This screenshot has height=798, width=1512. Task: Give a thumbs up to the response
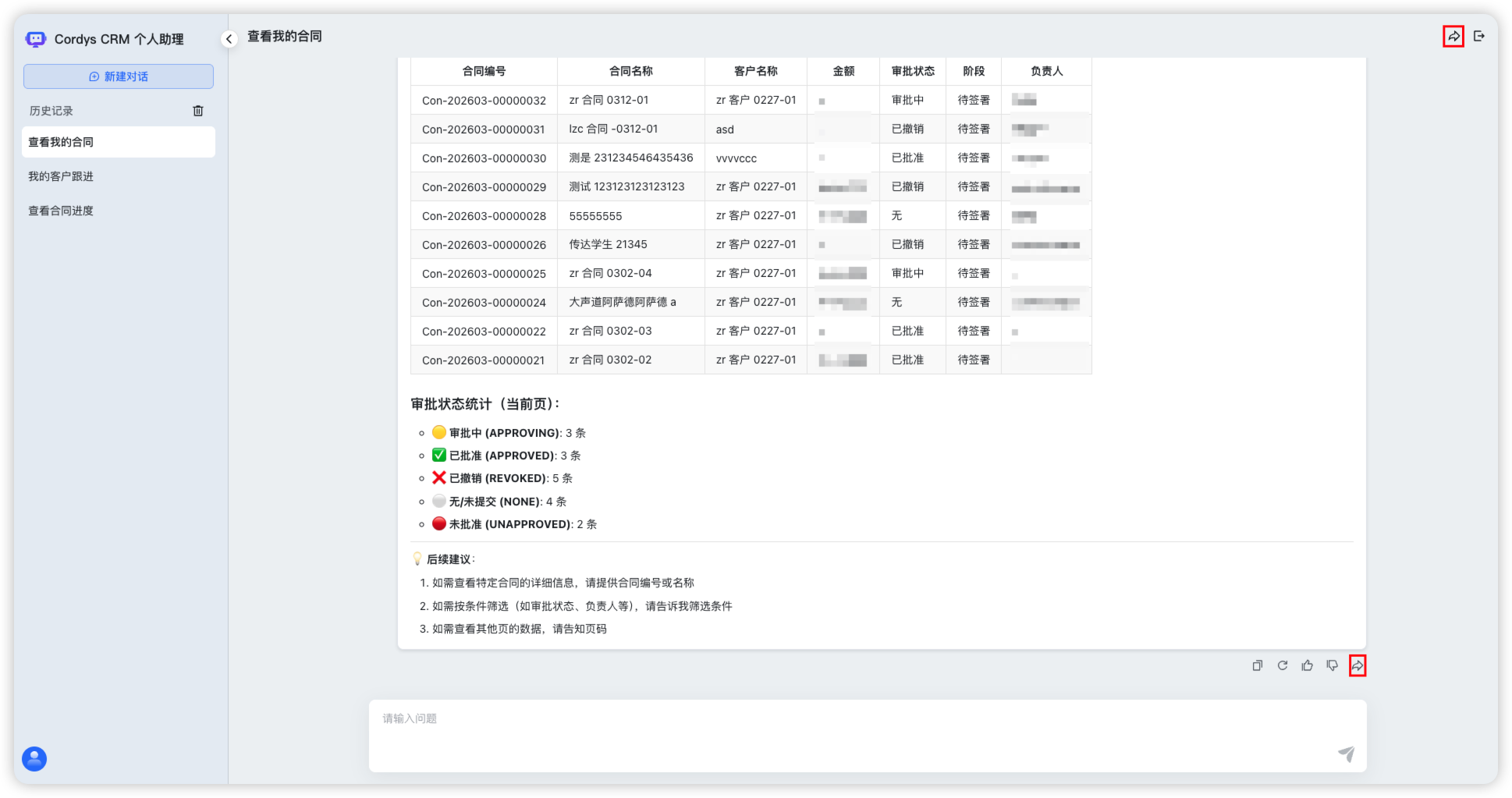click(x=1307, y=665)
